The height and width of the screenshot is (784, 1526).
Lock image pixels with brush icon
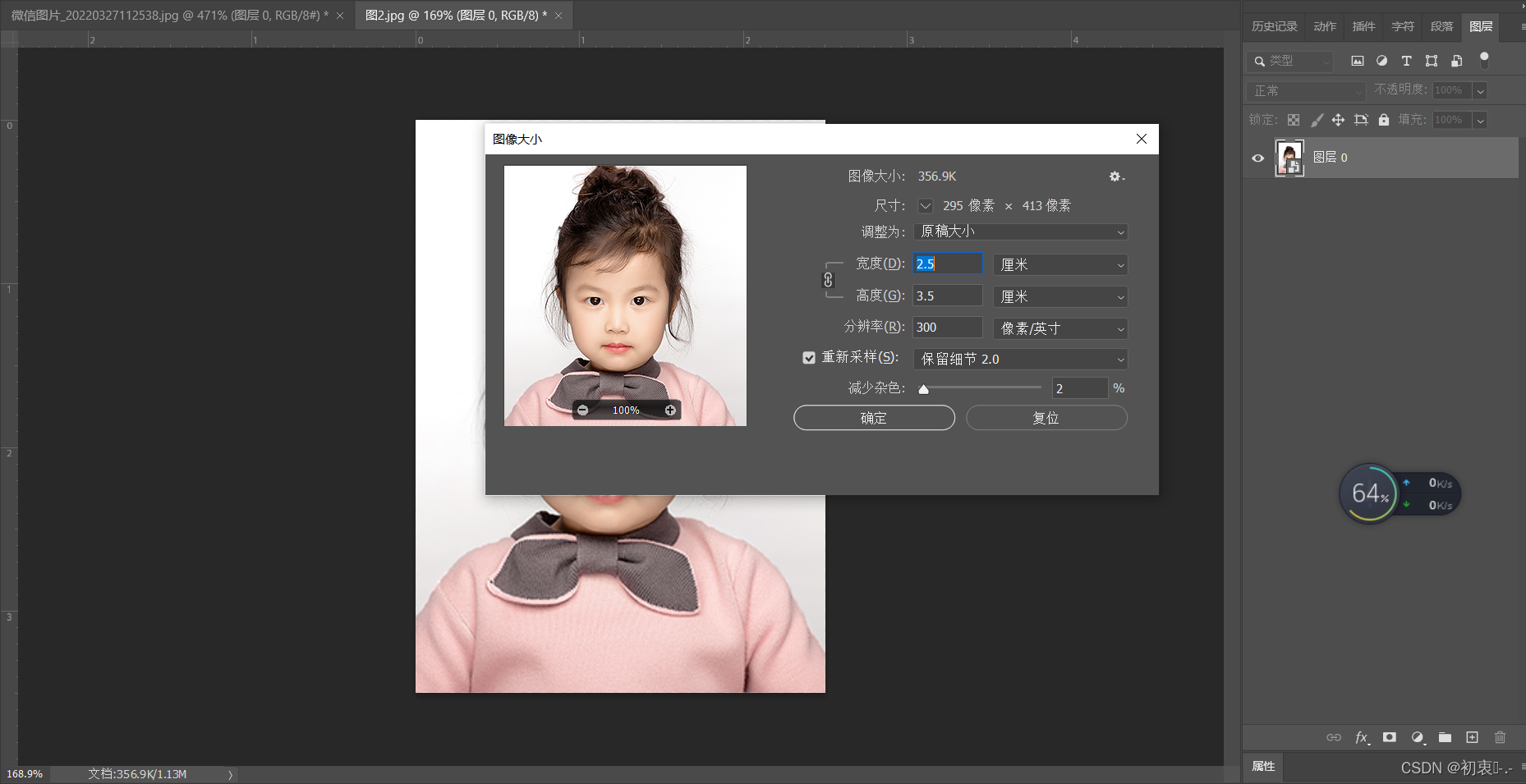tap(1317, 120)
